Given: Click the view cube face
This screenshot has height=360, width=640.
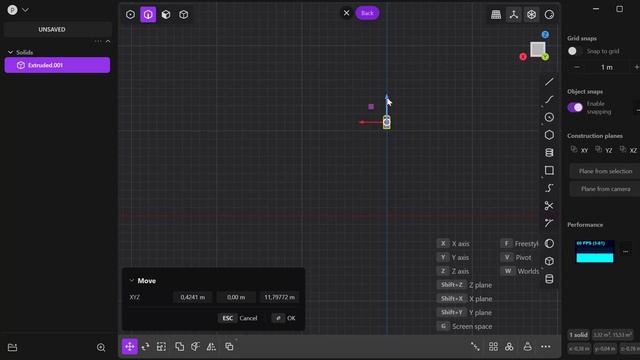Looking at the screenshot, I should [x=538, y=49].
